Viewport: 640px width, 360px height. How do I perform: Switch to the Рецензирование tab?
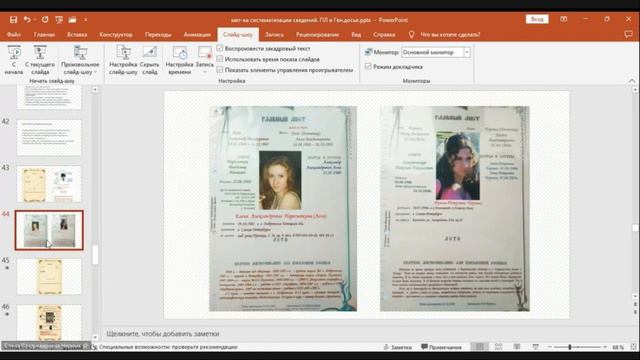318,35
